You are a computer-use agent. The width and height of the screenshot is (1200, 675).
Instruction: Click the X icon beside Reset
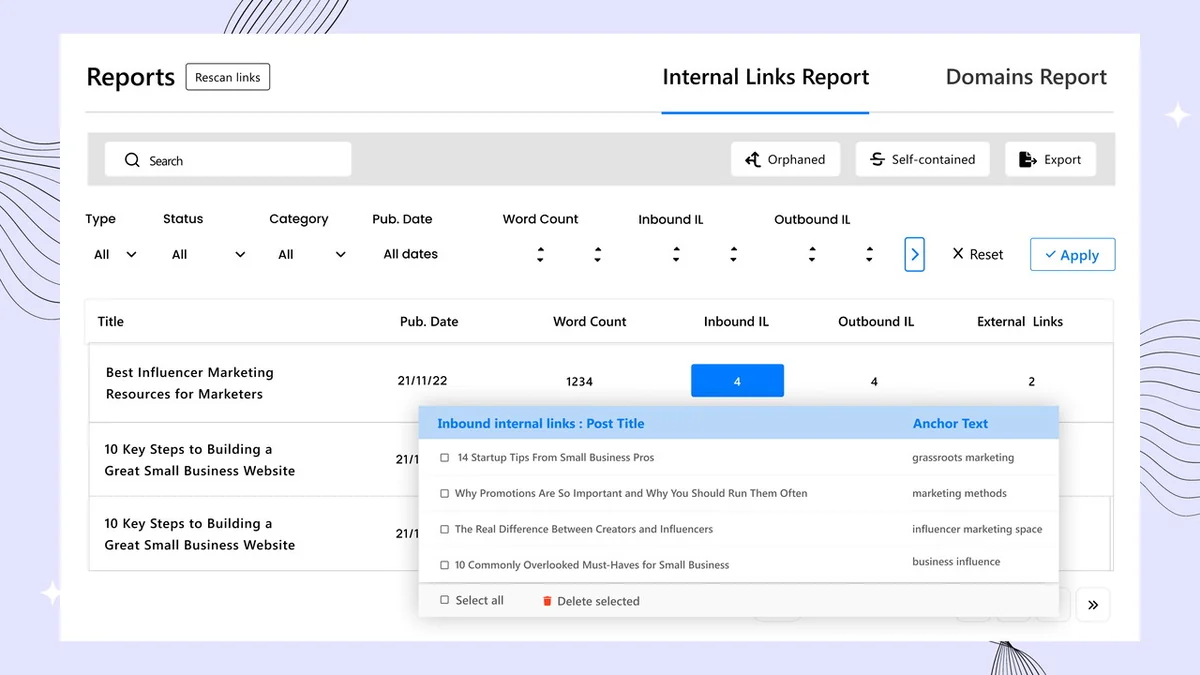coord(957,255)
